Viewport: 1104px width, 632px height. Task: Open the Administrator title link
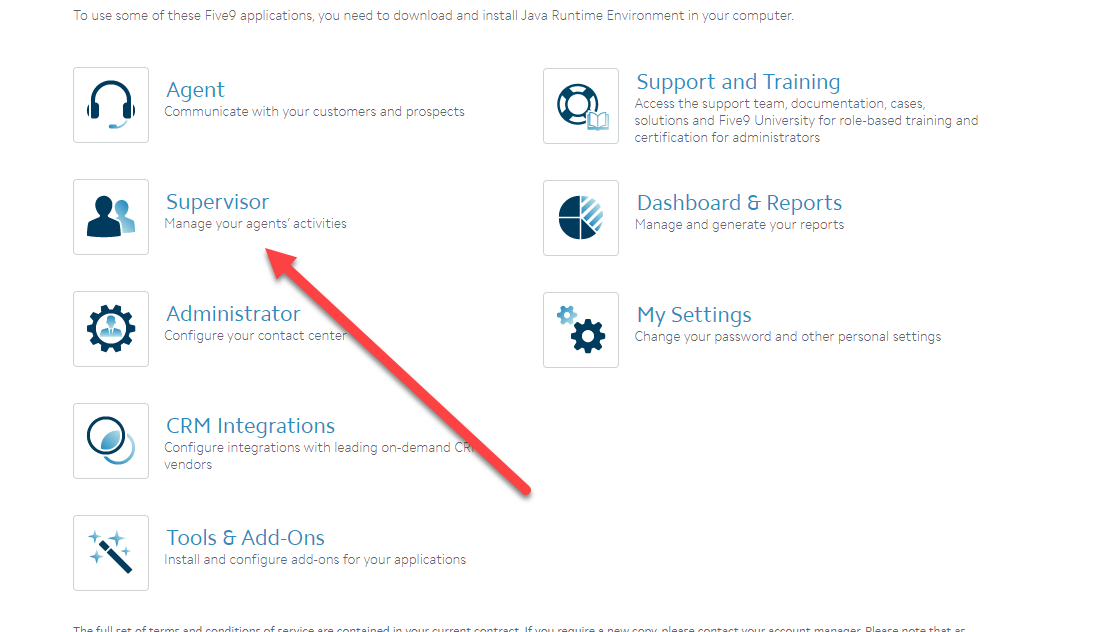point(233,314)
